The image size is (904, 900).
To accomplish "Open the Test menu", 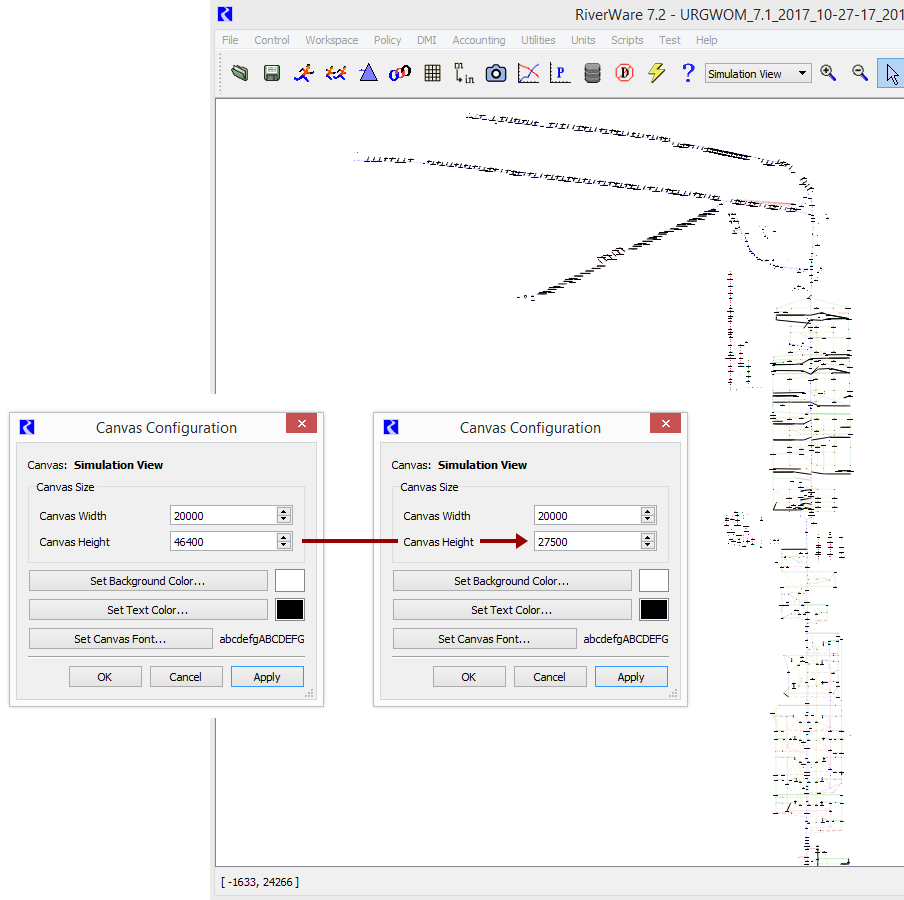I will click(669, 40).
